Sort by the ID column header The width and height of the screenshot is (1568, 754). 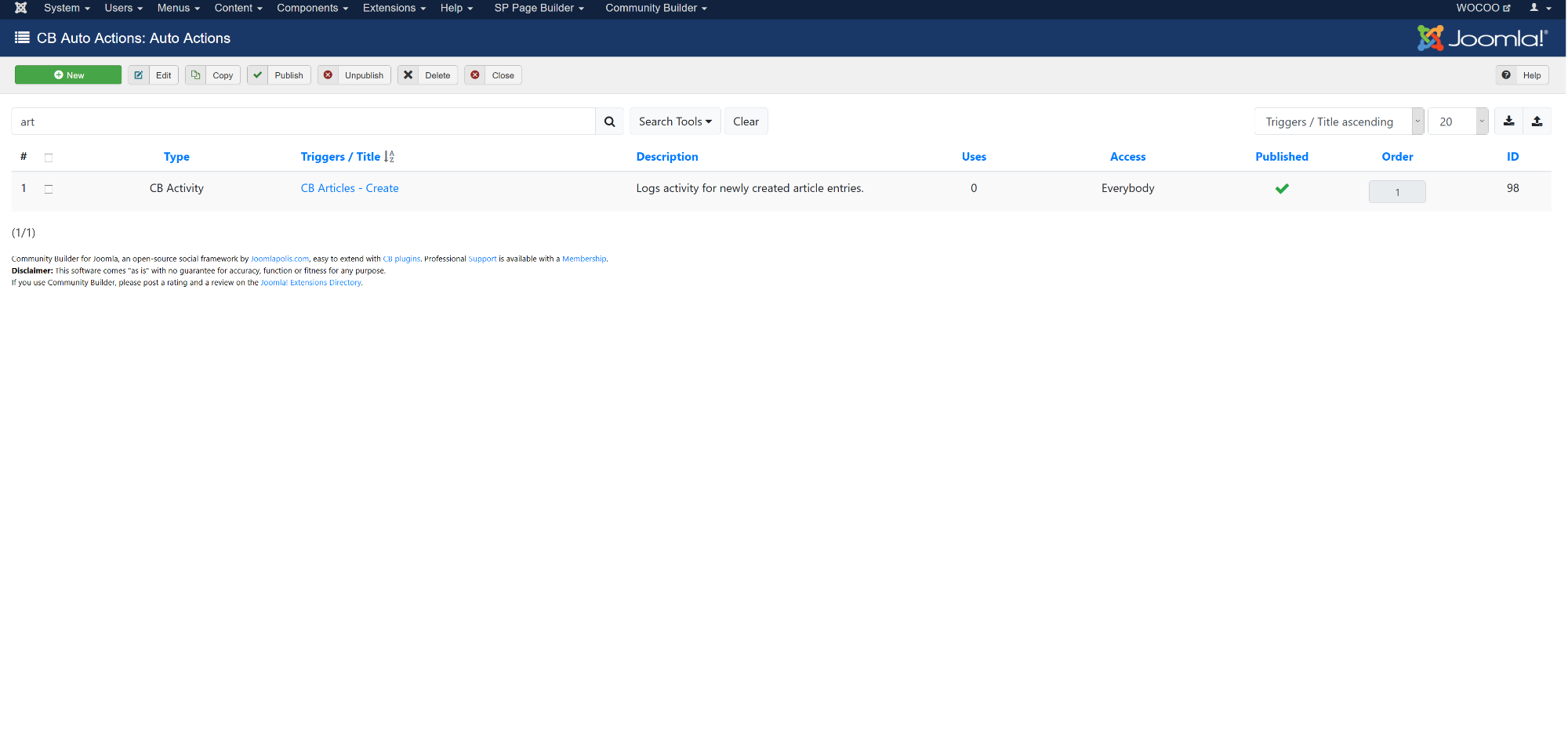tap(1512, 157)
